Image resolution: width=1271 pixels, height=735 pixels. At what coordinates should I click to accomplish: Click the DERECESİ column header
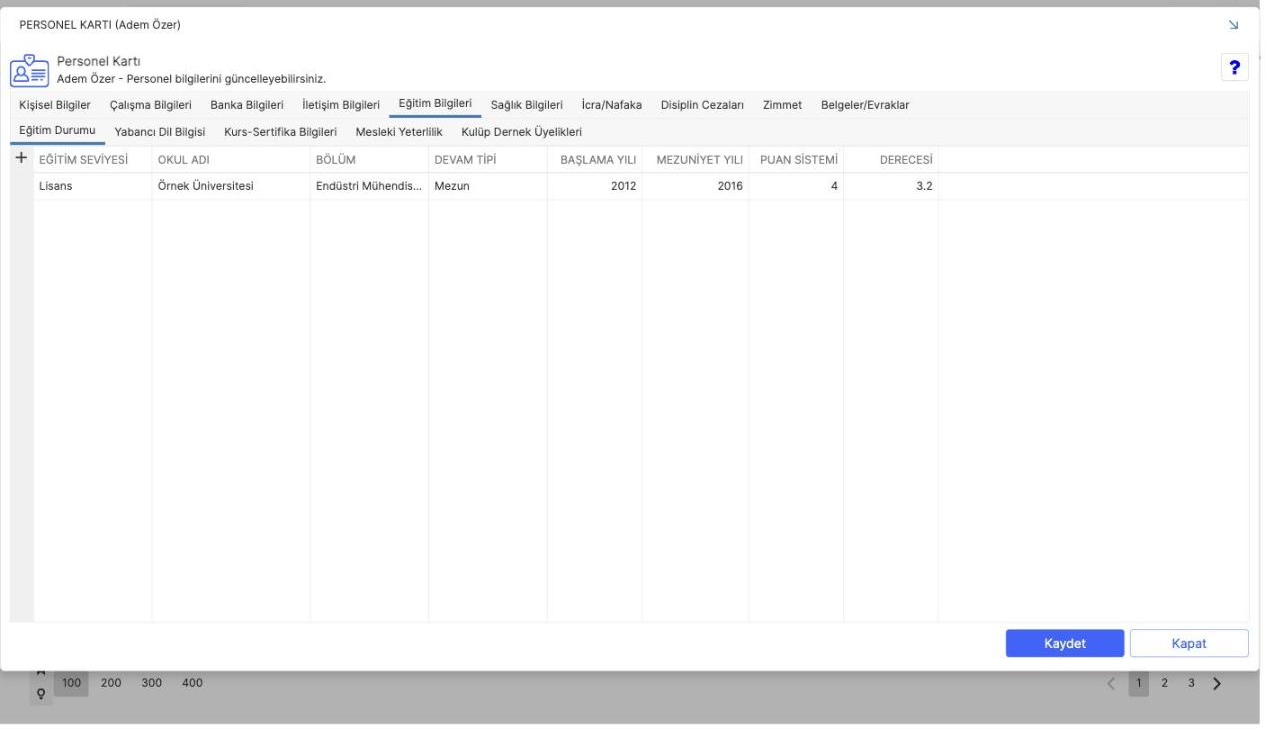891,159
